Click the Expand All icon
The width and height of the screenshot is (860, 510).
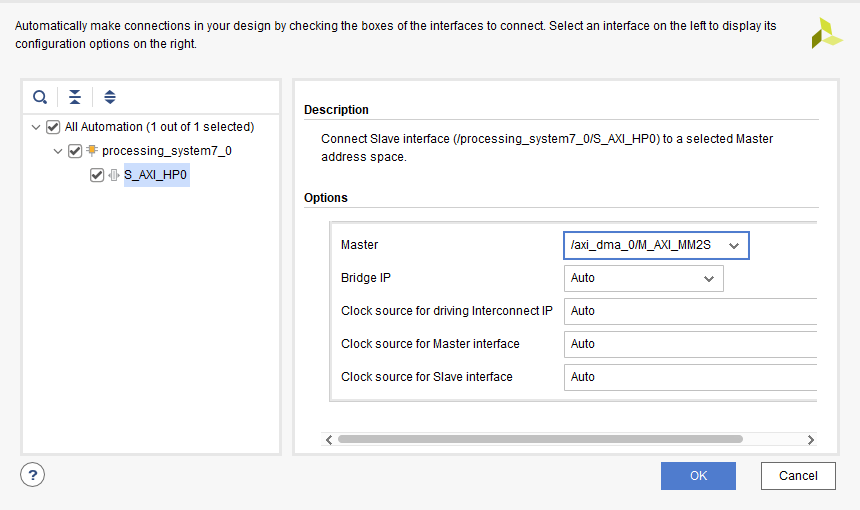point(110,97)
